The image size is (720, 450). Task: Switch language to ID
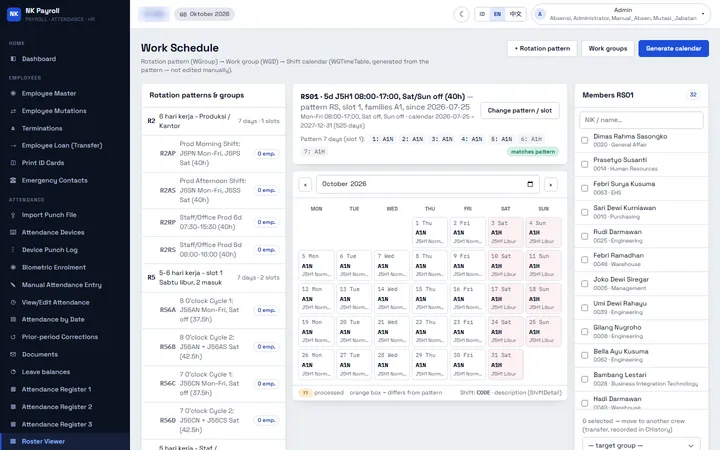point(482,14)
